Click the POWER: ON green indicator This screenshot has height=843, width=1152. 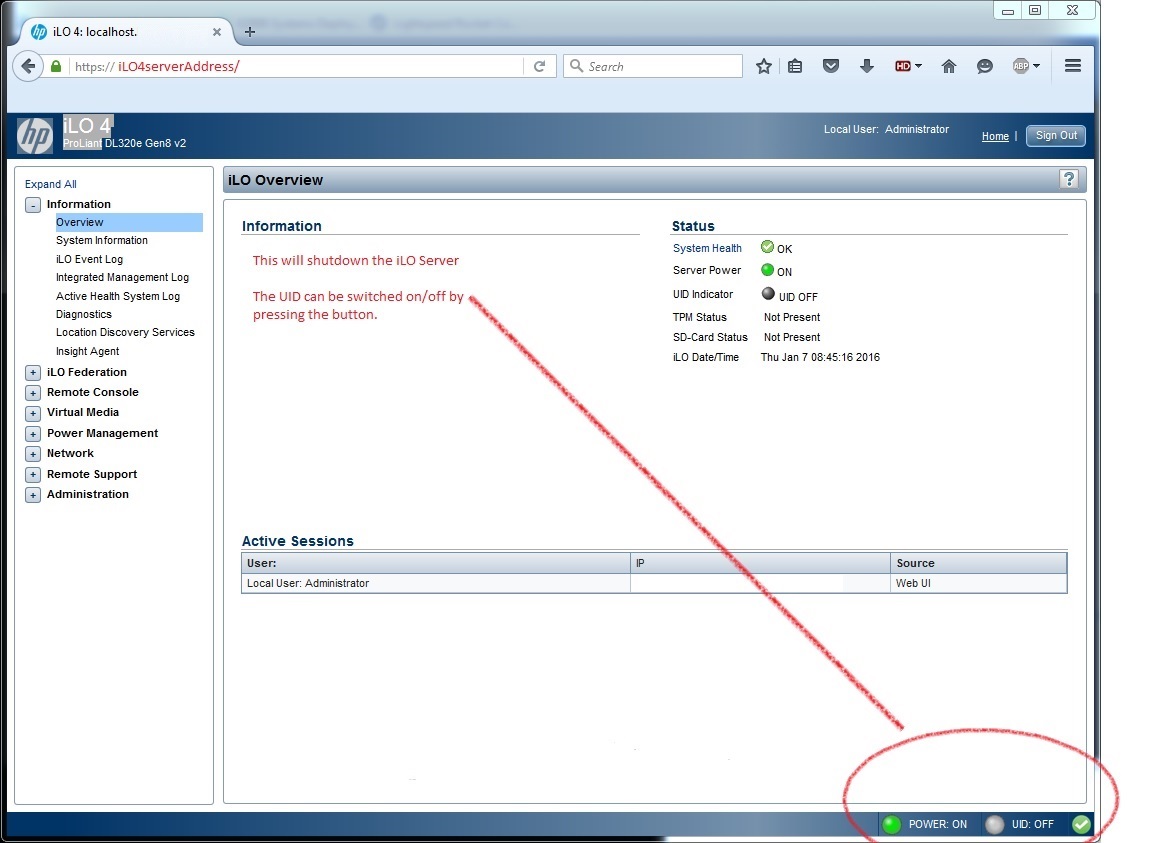(892, 825)
